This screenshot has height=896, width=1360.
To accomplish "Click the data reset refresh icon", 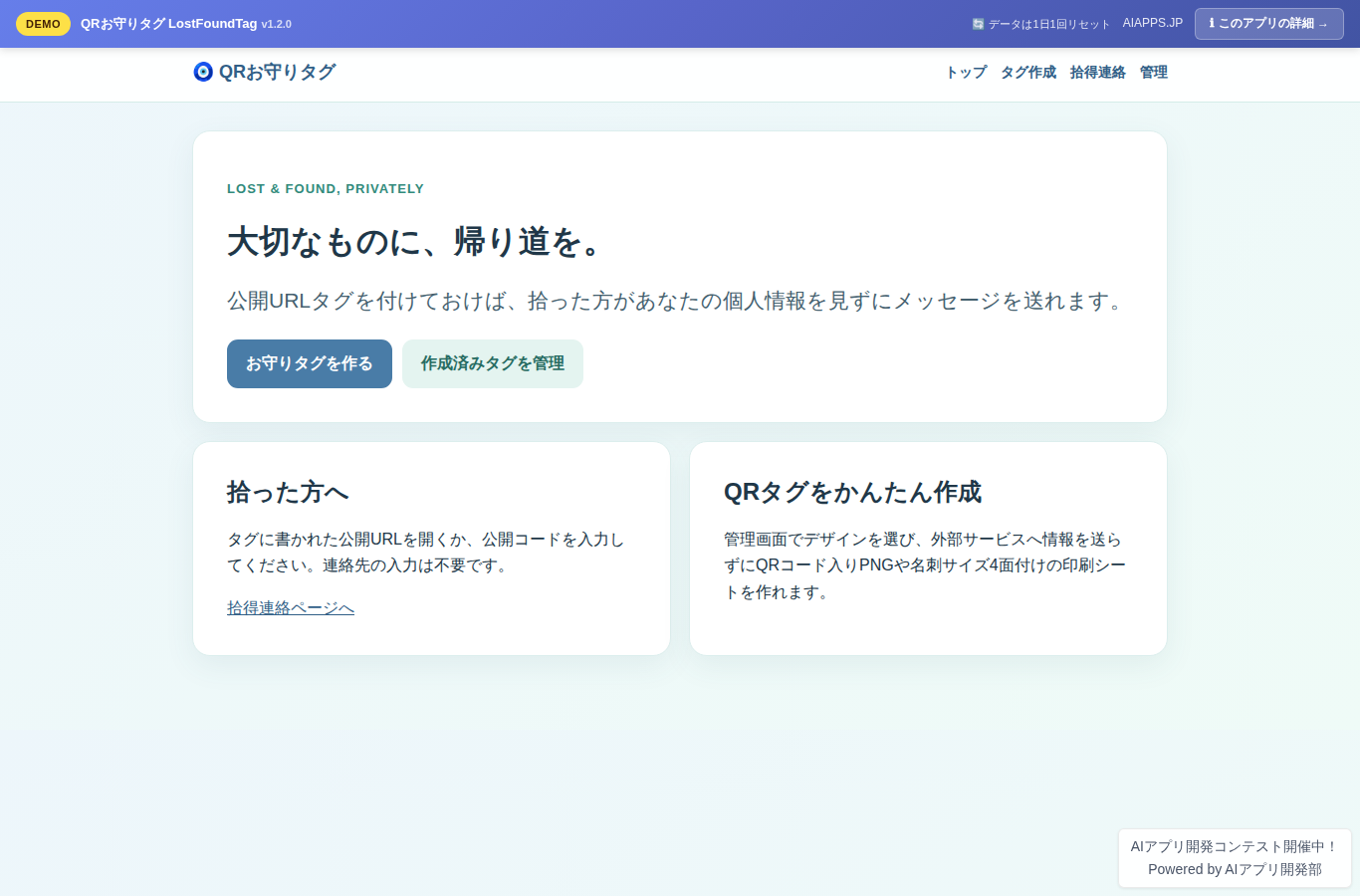I will [x=978, y=24].
